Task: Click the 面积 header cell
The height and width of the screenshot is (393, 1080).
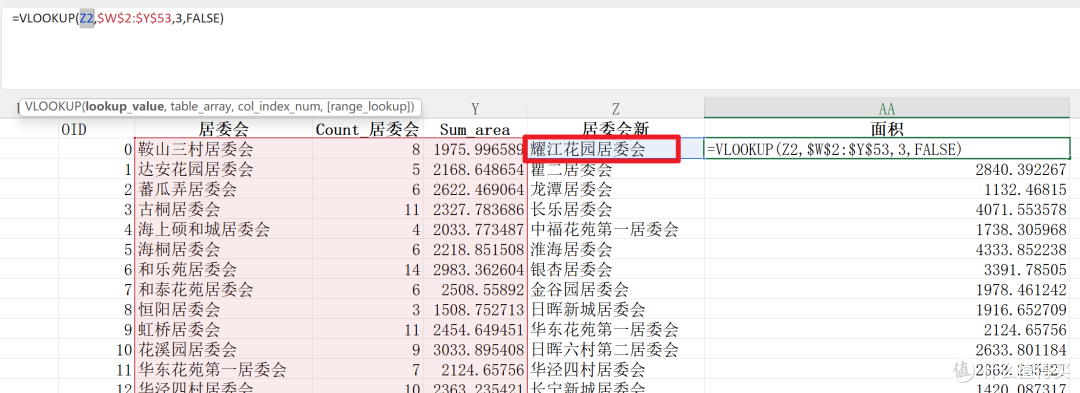Action: pos(887,129)
